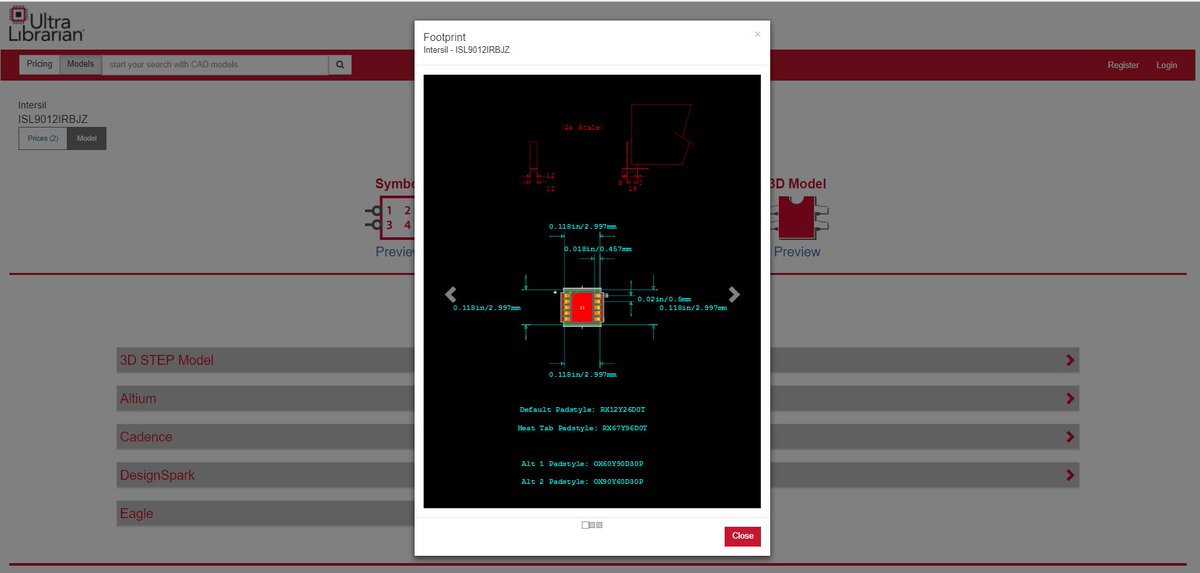Click the 3D Model heading
Image resolution: width=1200 pixels, height=573 pixels.
(x=797, y=184)
